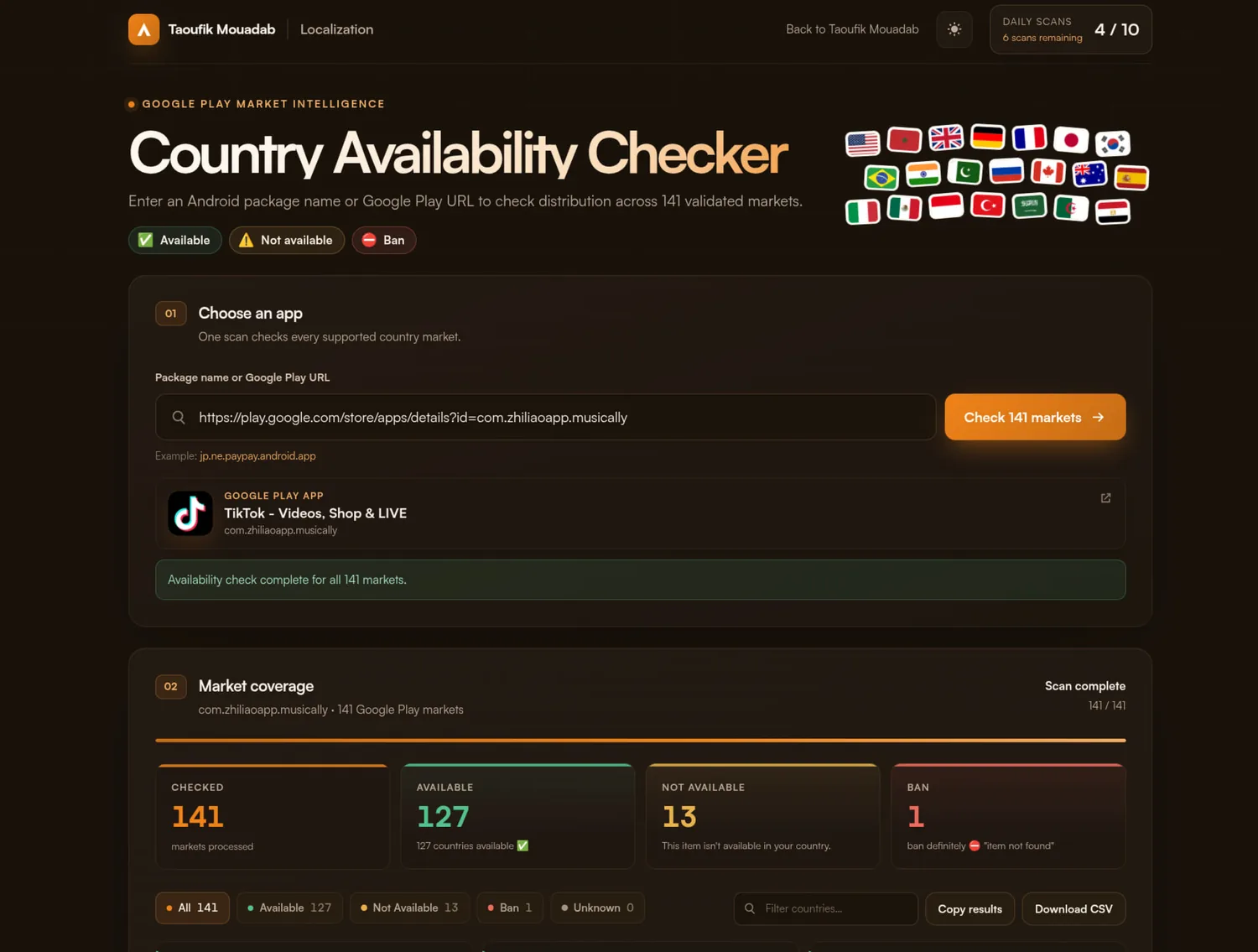Click the Japan flag

coord(1071,140)
